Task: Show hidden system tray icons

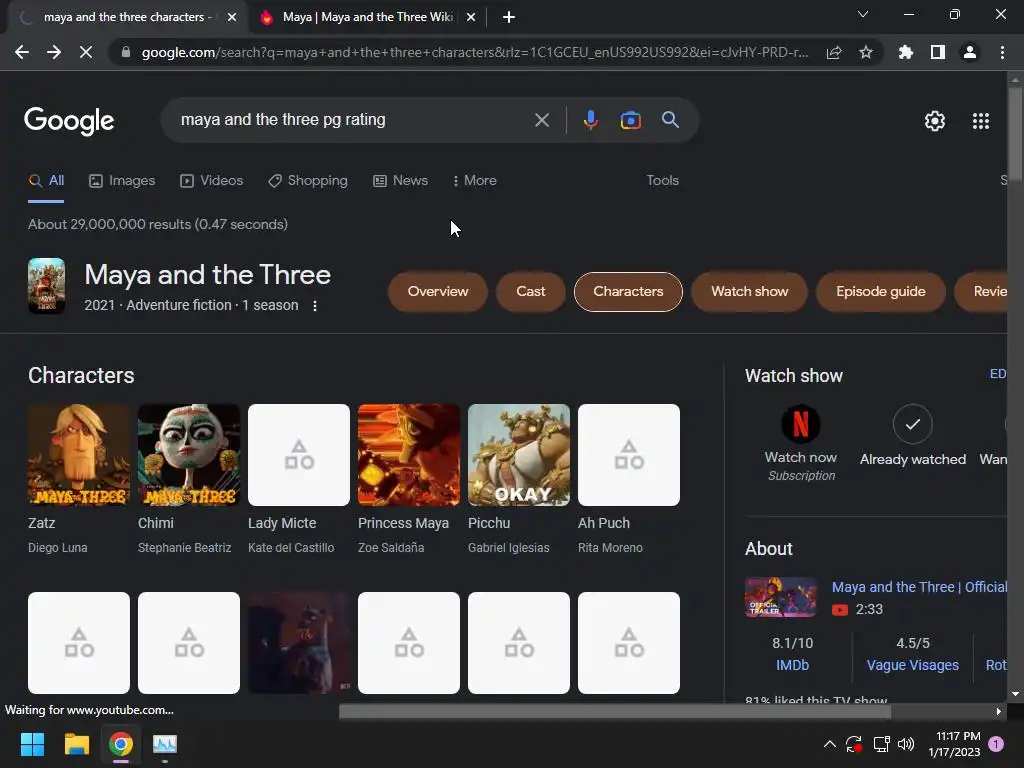Action: pyautogui.click(x=829, y=744)
